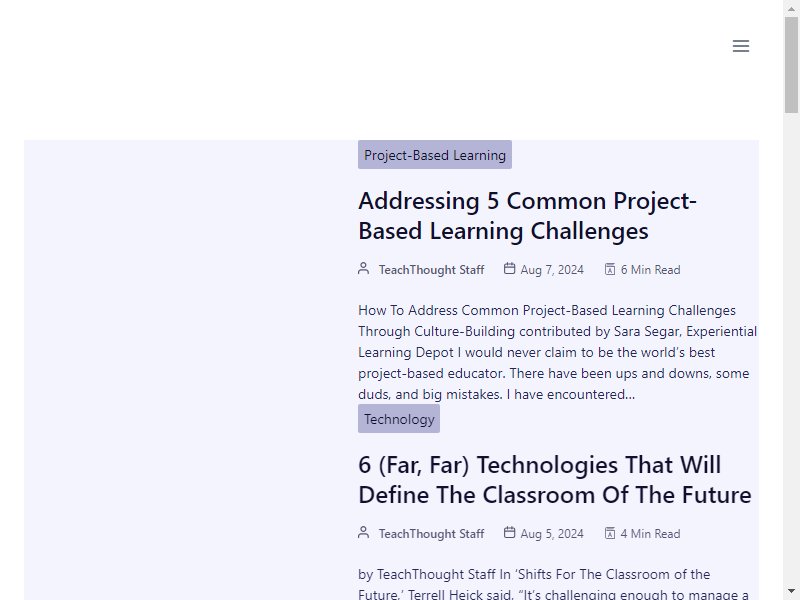Select the Project-Based Learning category tag
This screenshot has width=800, height=600.
click(x=435, y=155)
